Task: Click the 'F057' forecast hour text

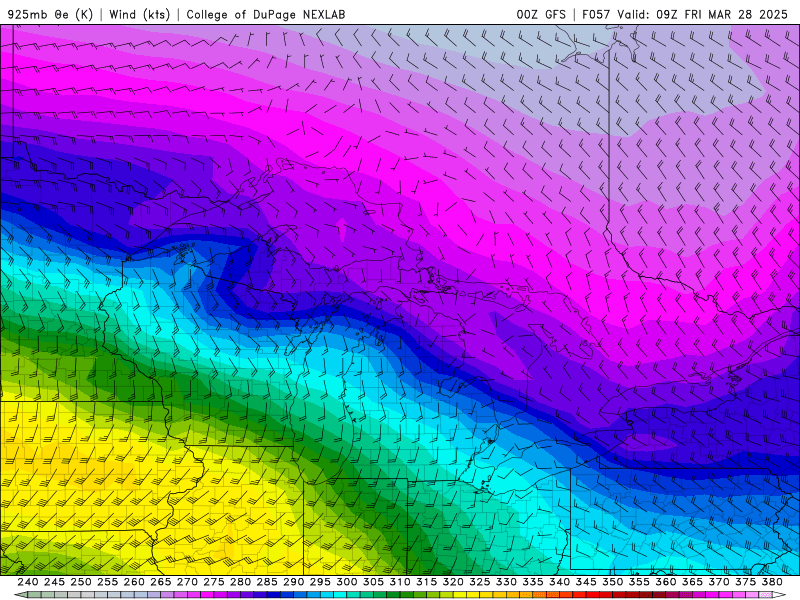Action: coord(596,14)
